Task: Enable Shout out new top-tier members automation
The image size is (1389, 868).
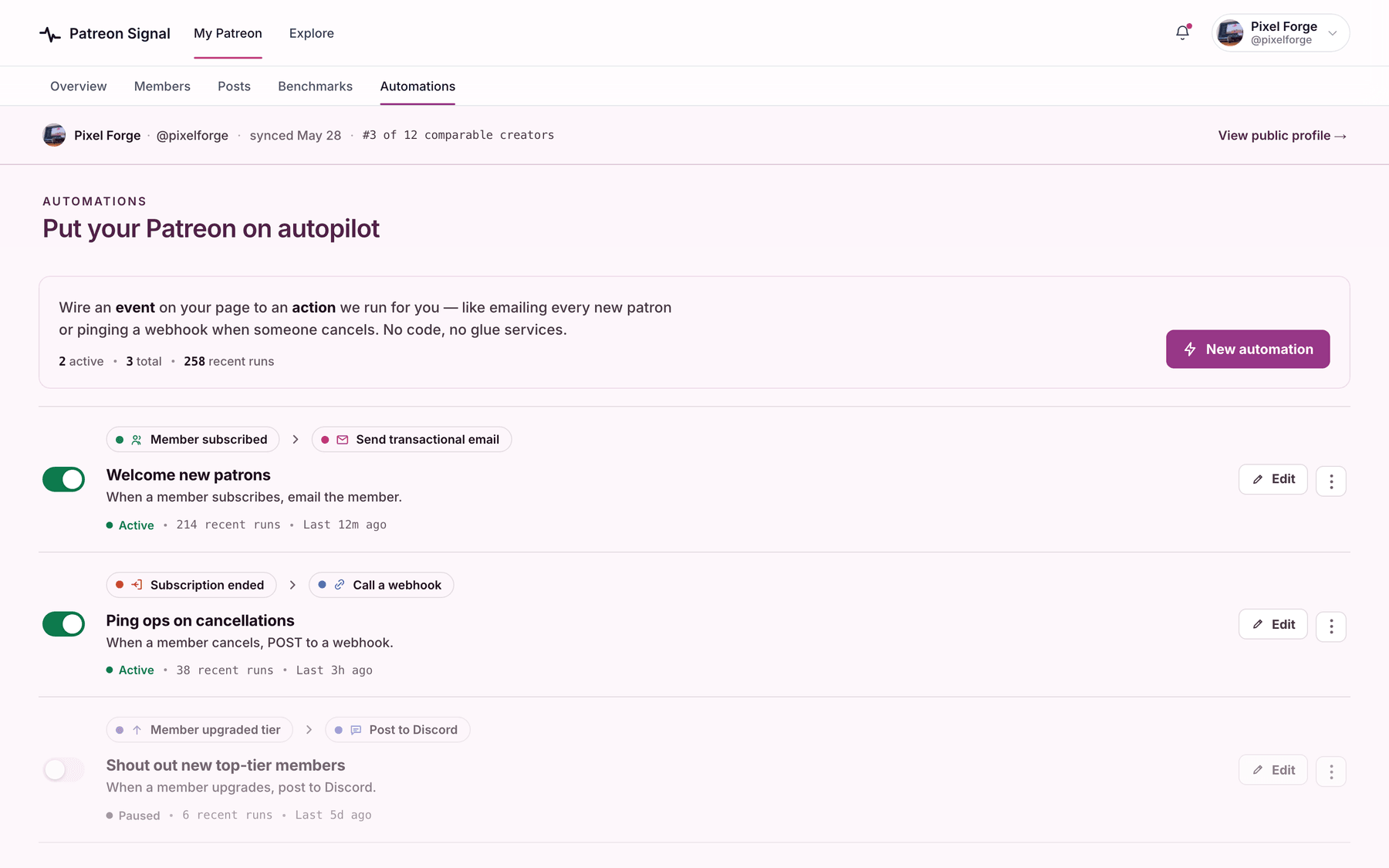Action: 63,769
